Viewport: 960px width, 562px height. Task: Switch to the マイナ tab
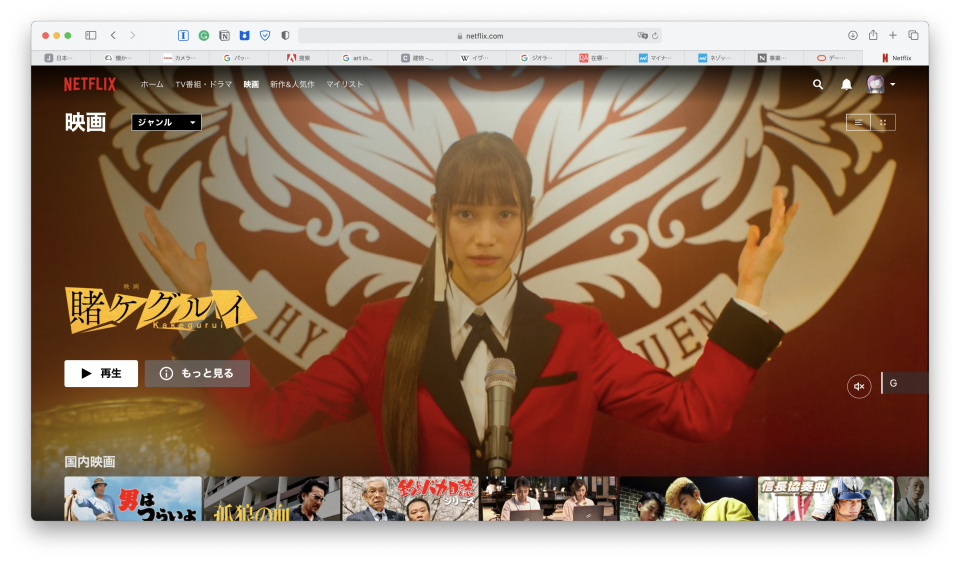[655, 58]
